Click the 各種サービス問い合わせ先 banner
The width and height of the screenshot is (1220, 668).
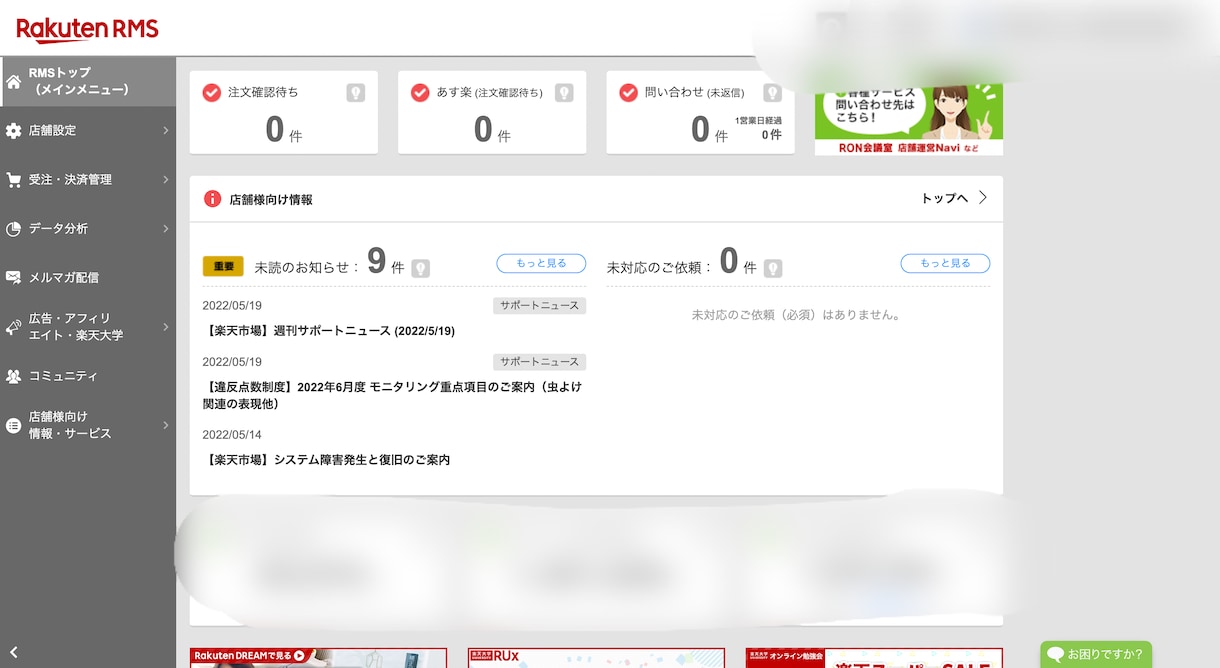909,120
